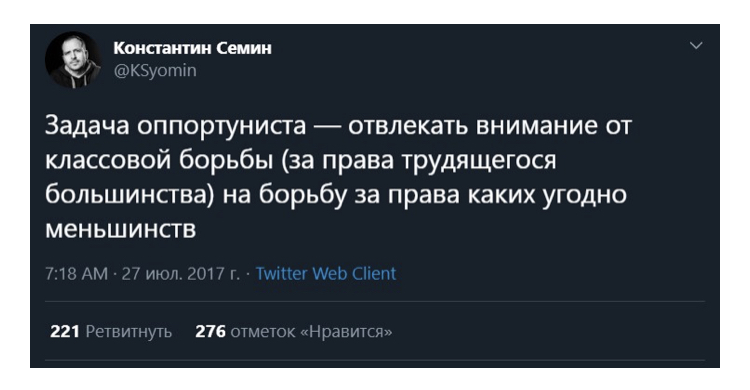Click the phrase каких угодно
Viewport: 750px width, 390px height.
tap(547, 196)
